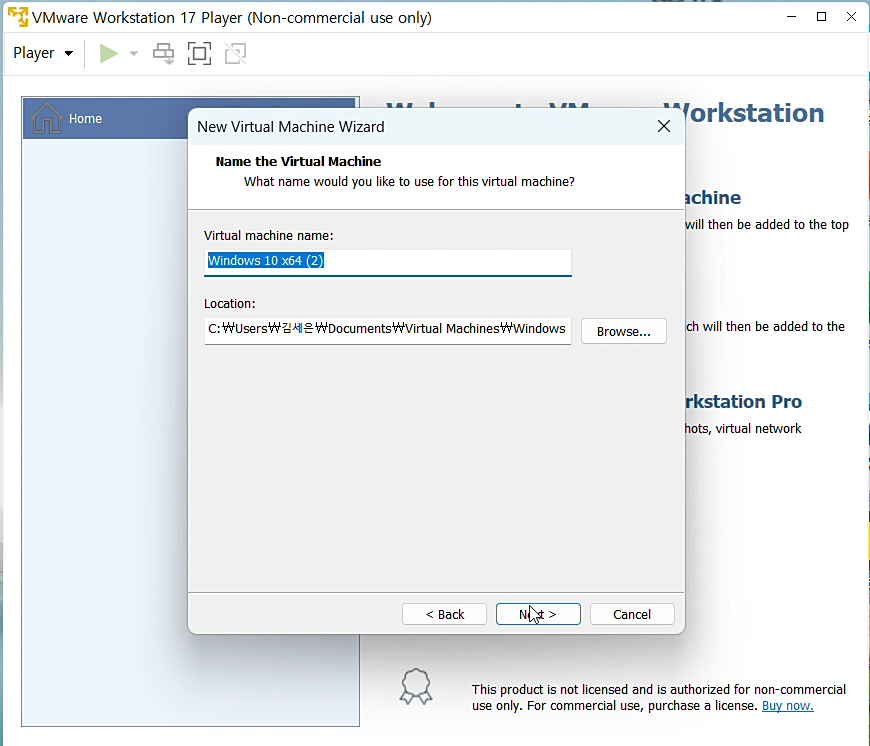This screenshot has width=870, height=746.
Task: Click the 'Name the Virtual Machine' heading
Action: 298,161
